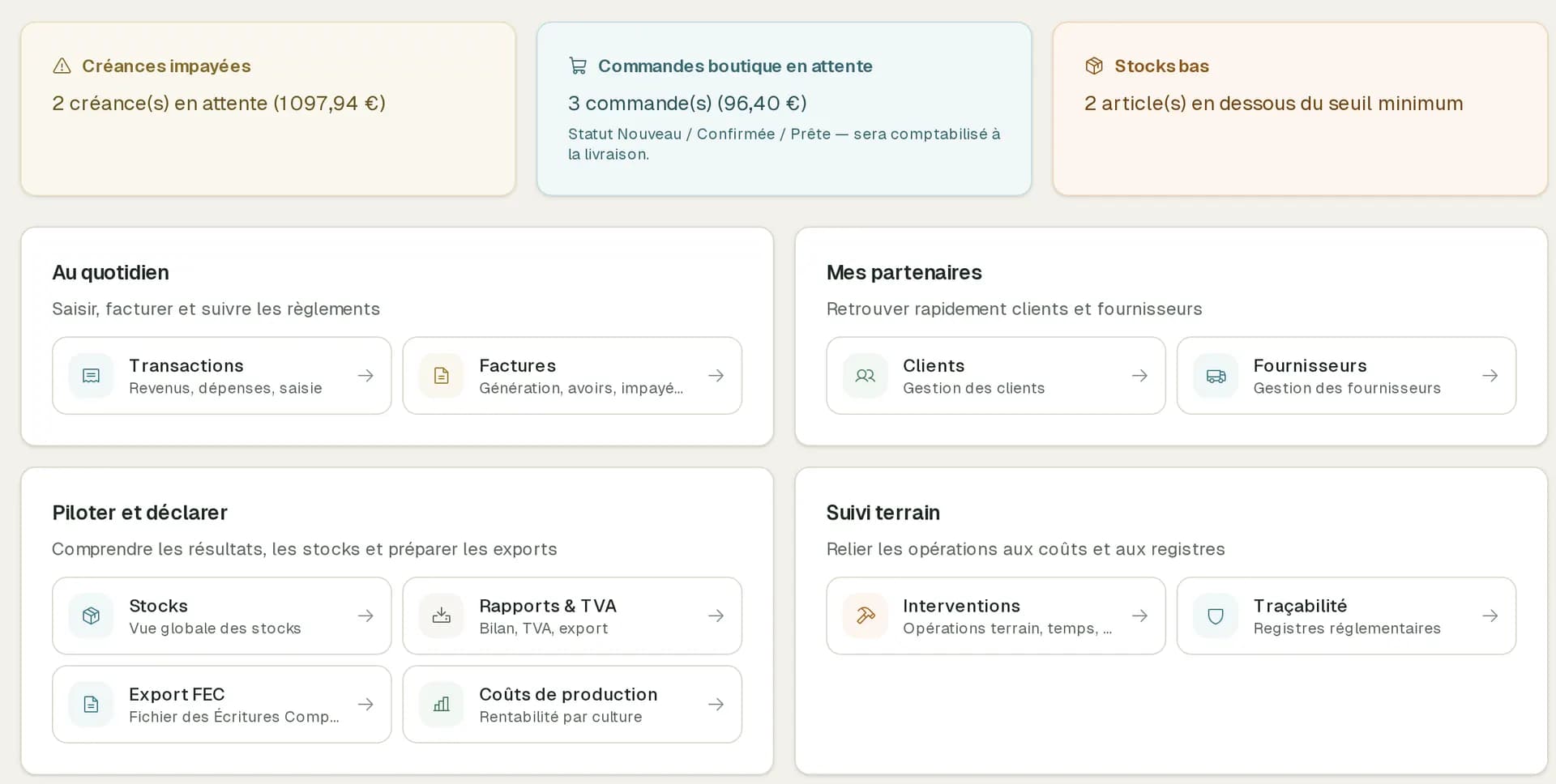The image size is (1556, 784).
Task: Click '2 créance(s) en attente (1 097,94 €)'
Action: point(219,104)
